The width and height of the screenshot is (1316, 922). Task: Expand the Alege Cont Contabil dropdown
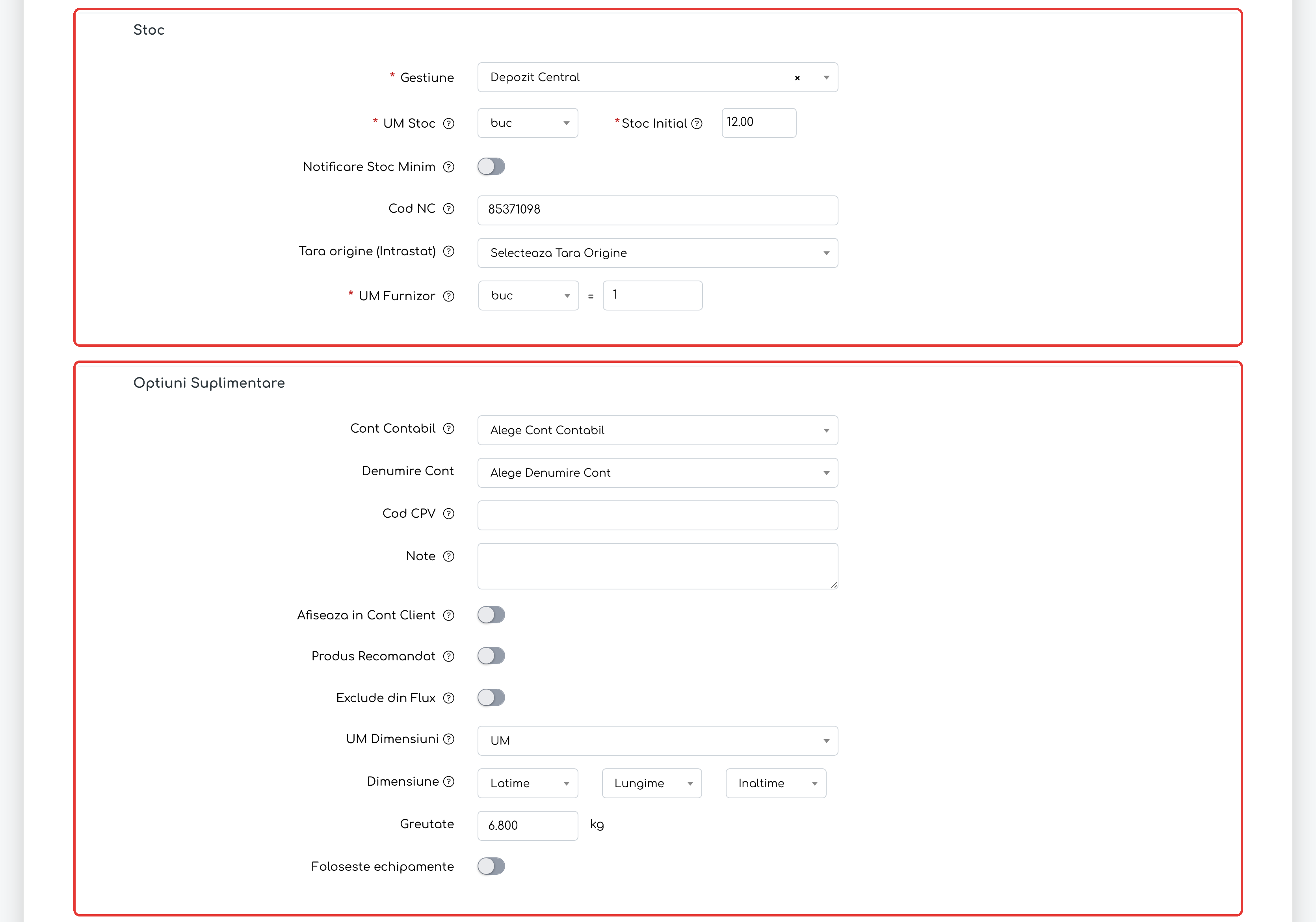coord(658,430)
